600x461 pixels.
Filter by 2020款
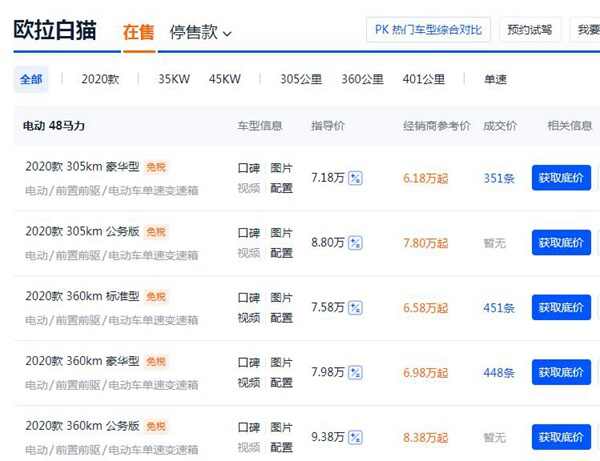tap(100, 79)
